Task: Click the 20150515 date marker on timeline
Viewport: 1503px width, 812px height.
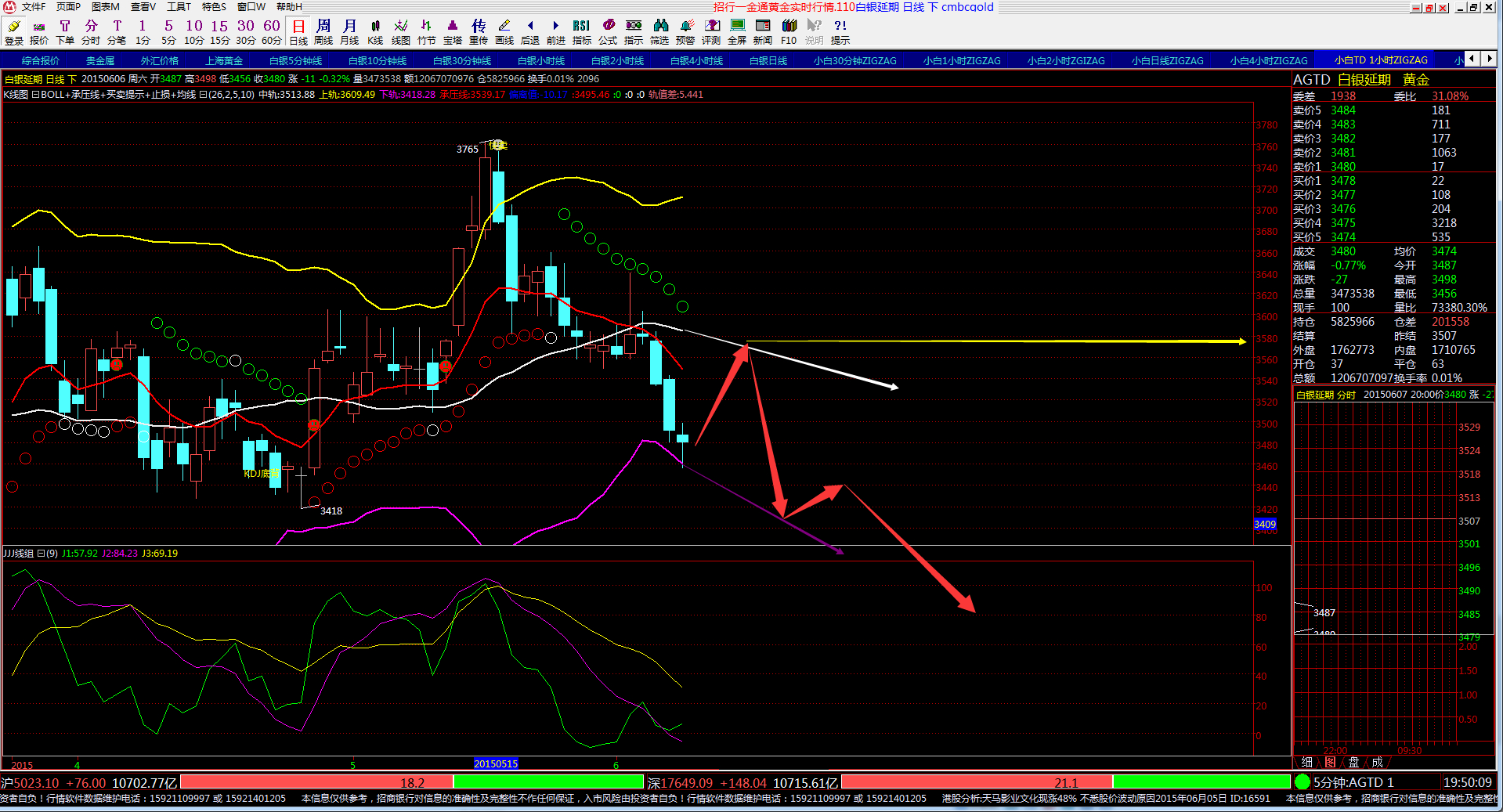Action: pos(496,764)
